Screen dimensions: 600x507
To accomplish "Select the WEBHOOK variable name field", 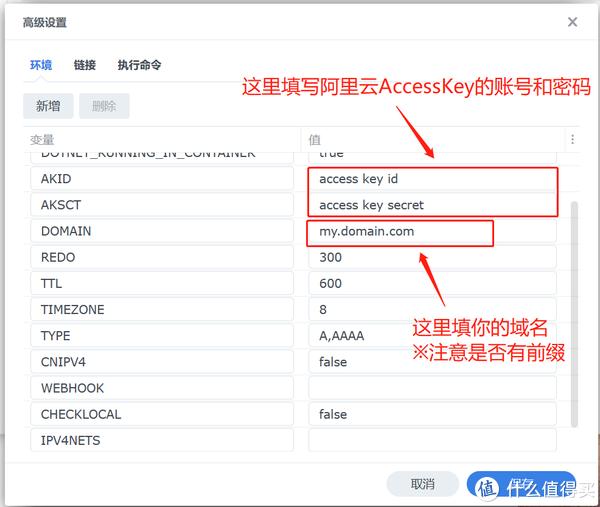I will [x=162, y=388].
